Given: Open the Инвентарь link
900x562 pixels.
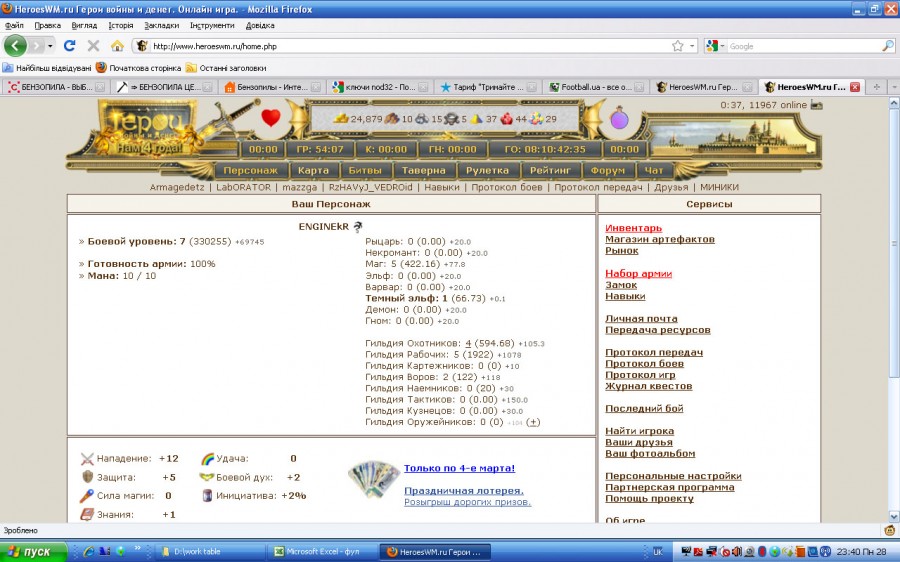Looking at the screenshot, I should [633, 228].
